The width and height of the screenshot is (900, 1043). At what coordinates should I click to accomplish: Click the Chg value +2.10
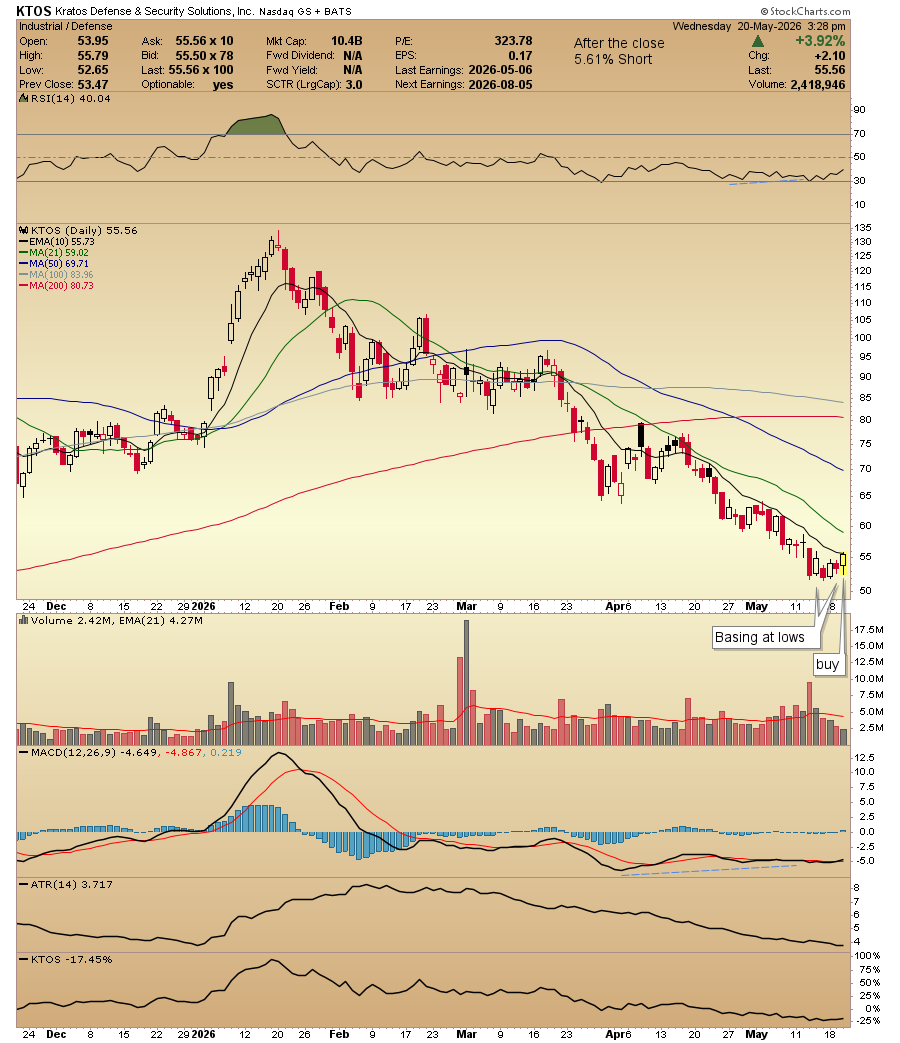click(x=829, y=56)
